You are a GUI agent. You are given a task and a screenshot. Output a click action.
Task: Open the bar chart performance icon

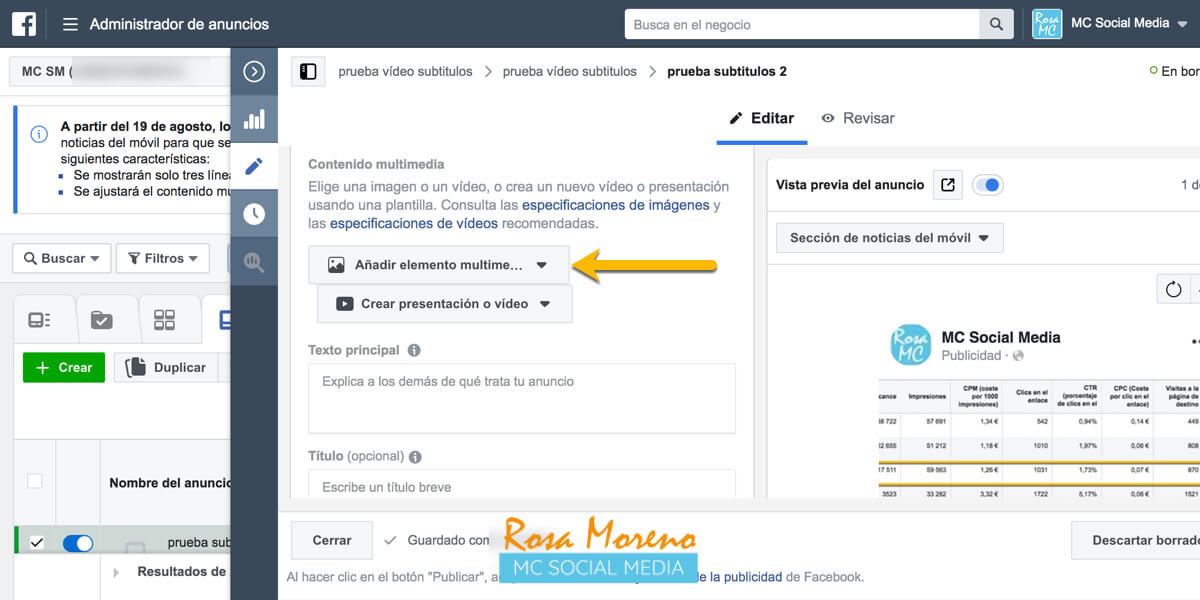point(254,119)
